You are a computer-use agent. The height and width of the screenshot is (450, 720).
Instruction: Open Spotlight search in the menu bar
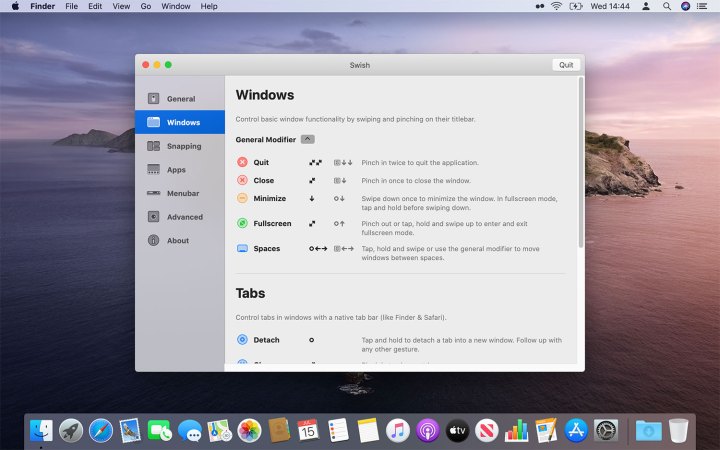click(666, 6)
